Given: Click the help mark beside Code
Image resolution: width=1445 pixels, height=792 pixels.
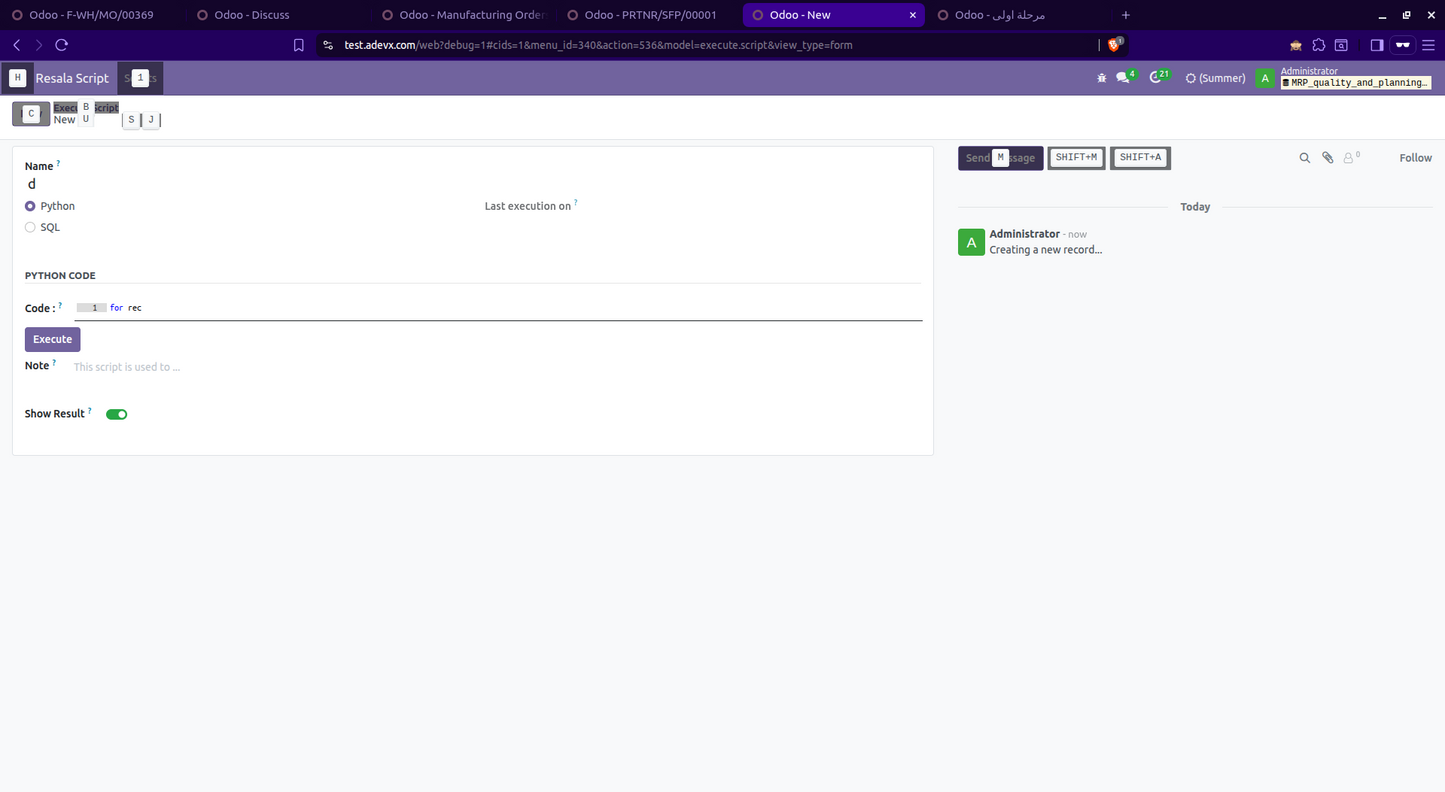Looking at the screenshot, I should 60,304.
